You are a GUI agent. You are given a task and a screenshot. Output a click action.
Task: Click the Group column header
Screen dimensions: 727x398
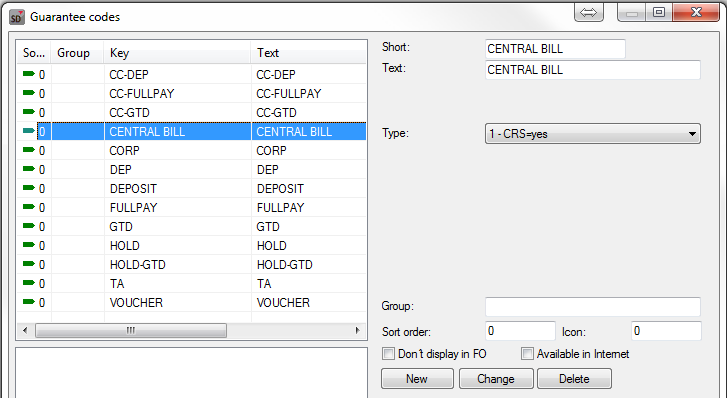[x=78, y=53]
